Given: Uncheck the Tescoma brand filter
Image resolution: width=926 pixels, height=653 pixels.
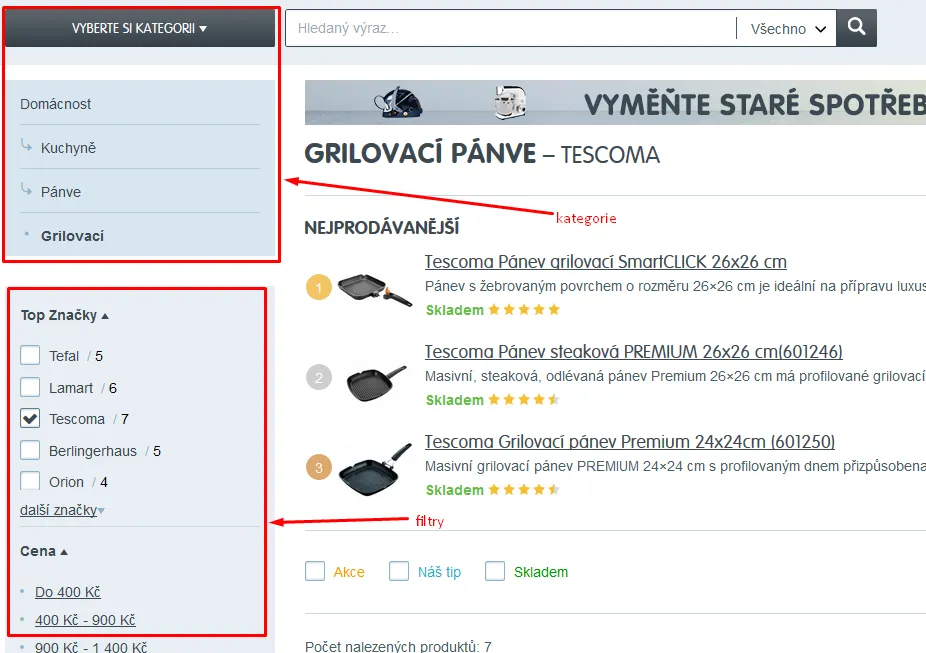Looking at the screenshot, I should pos(28,418).
